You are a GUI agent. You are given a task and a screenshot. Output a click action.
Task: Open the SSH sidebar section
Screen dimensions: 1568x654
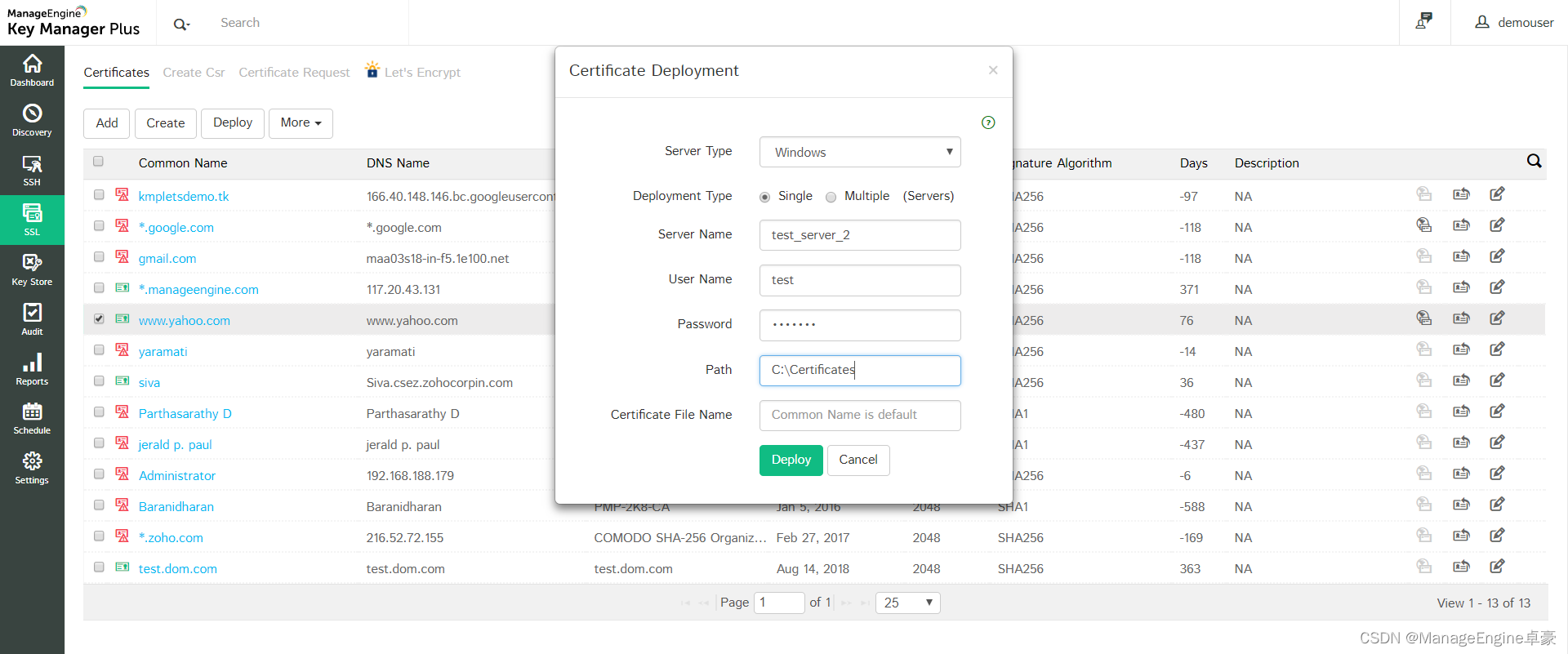tap(32, 170)
